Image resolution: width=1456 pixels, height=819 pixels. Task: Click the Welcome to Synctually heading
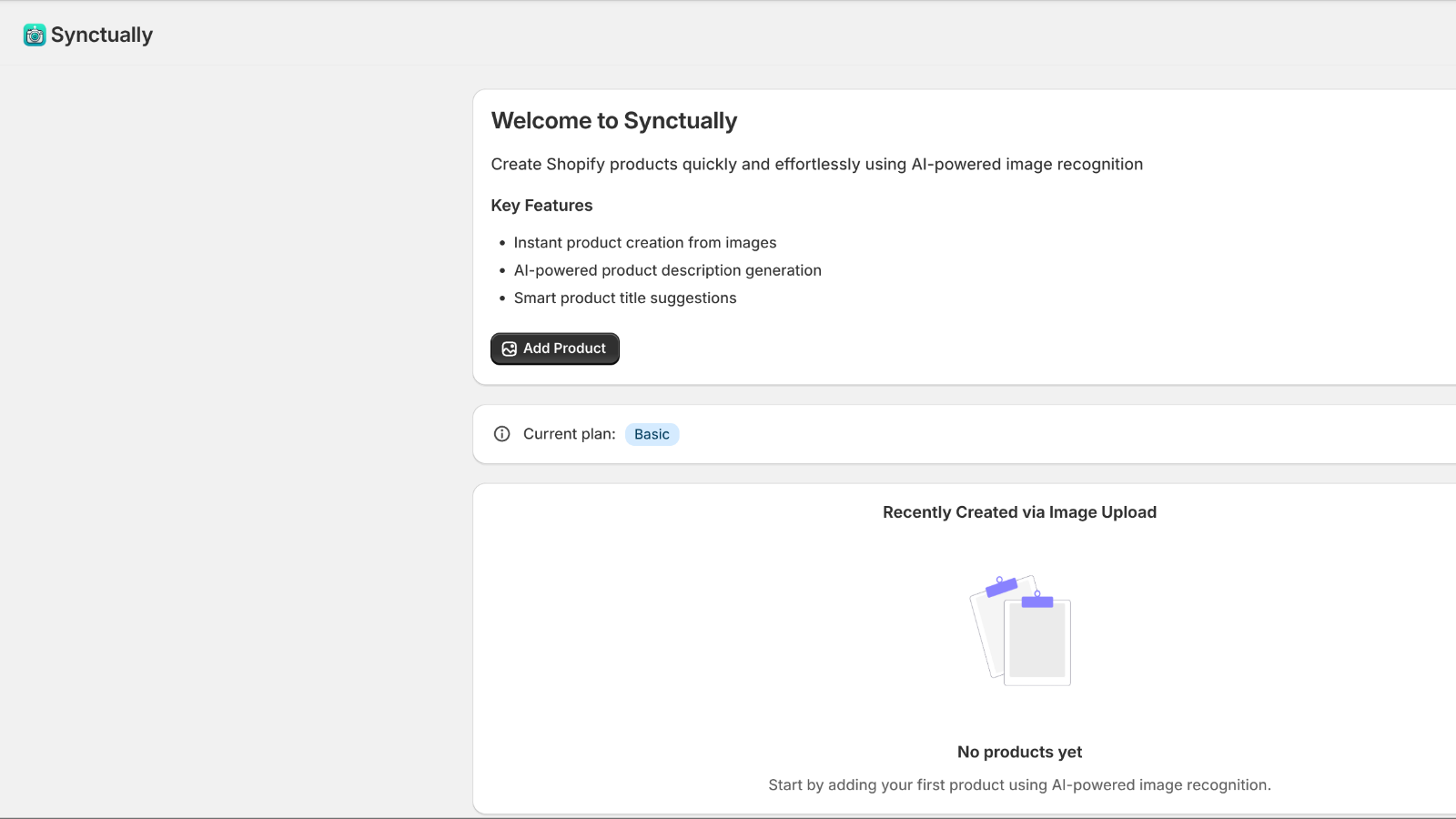tap(614, 121)
